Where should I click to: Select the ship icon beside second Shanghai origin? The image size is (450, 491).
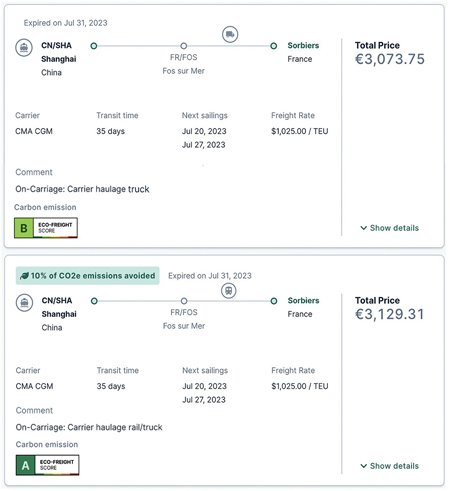tap(24, 303)
